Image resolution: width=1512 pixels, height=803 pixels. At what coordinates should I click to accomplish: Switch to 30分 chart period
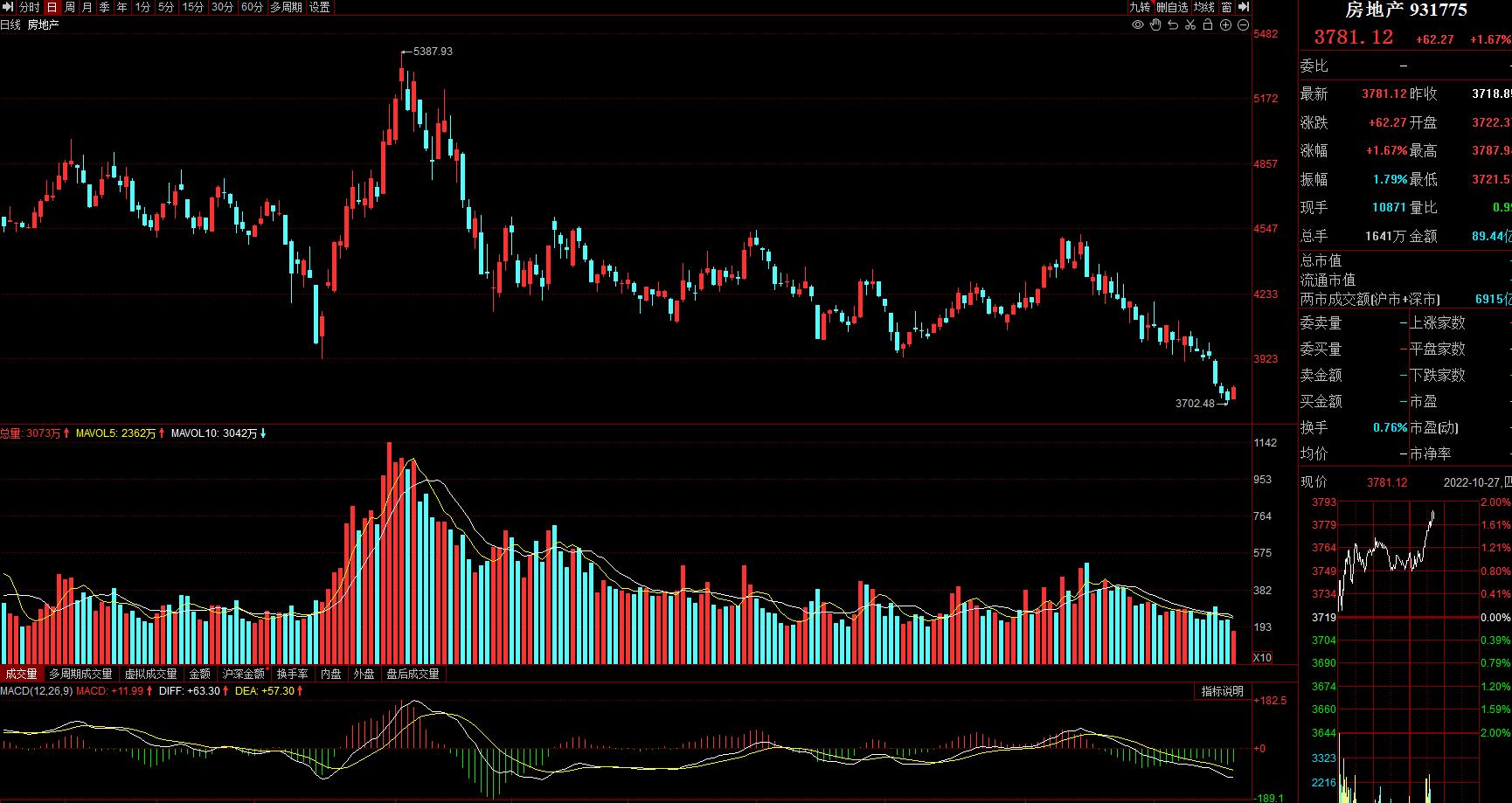click(x=223, y=7)
